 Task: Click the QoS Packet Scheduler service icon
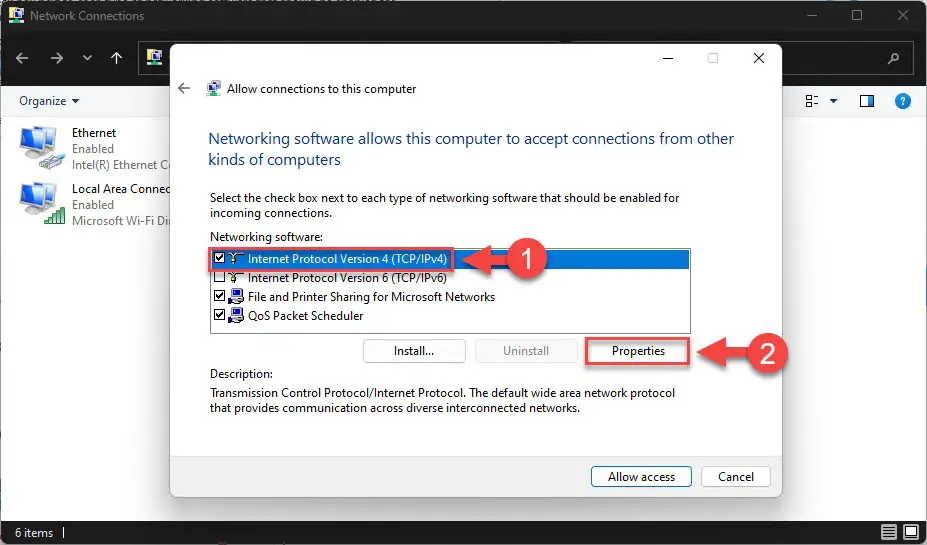[x=236, y=315]
